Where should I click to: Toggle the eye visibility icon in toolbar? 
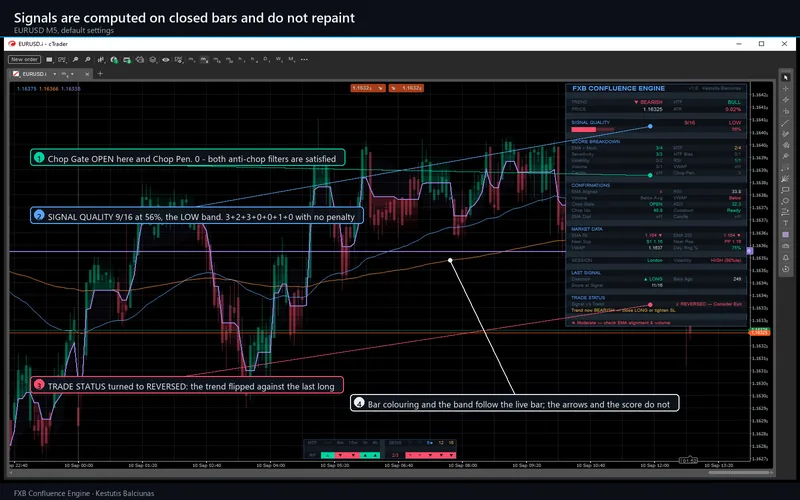coord(166,60)
